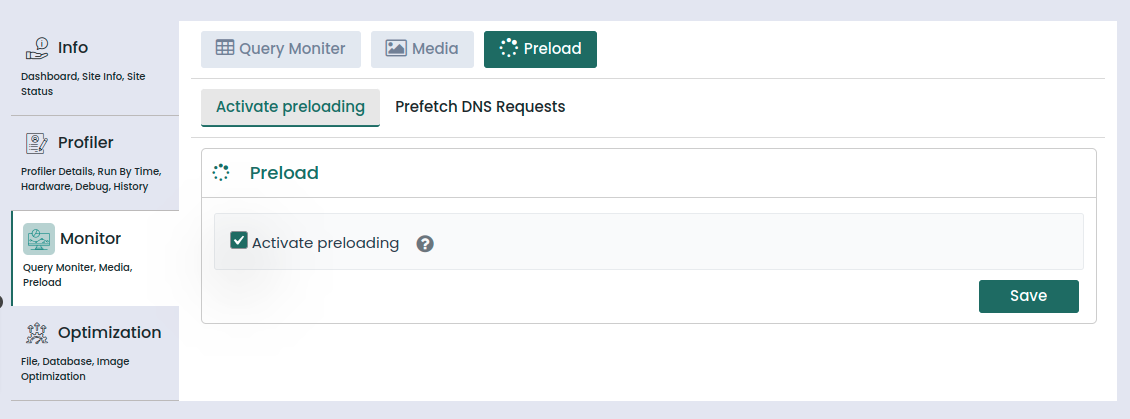Click the spinner icon on Preload button
The height and width of the screenshot is (419, 1130).
coord(508,48)
